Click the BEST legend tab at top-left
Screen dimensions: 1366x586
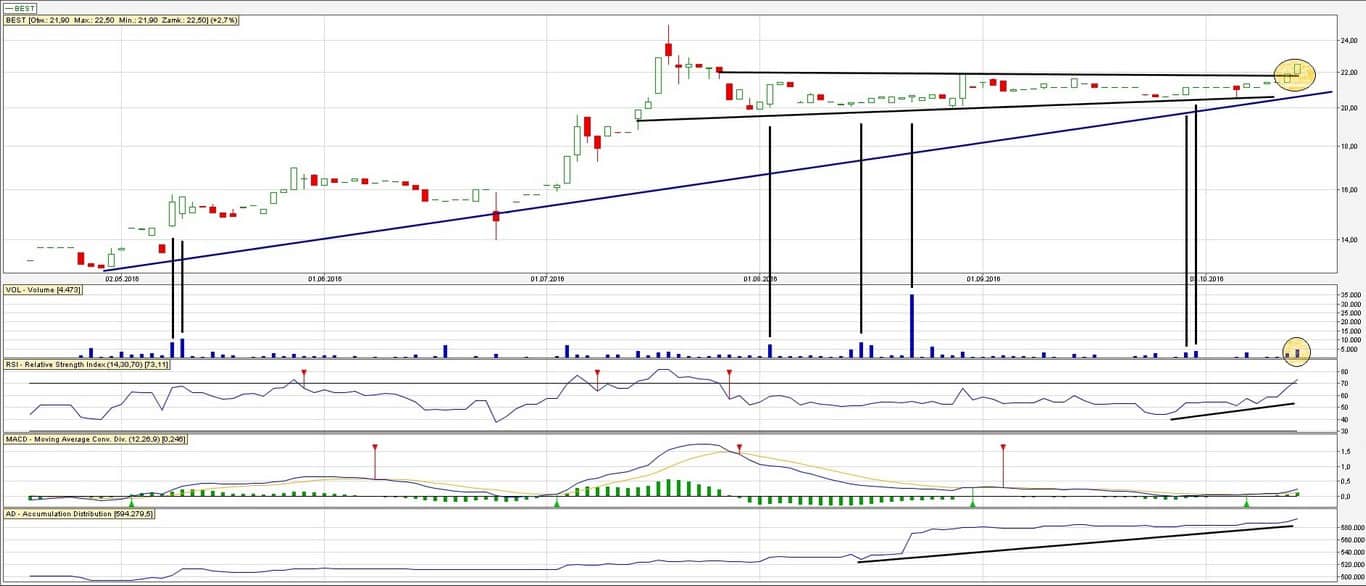(x=20, y=8)
